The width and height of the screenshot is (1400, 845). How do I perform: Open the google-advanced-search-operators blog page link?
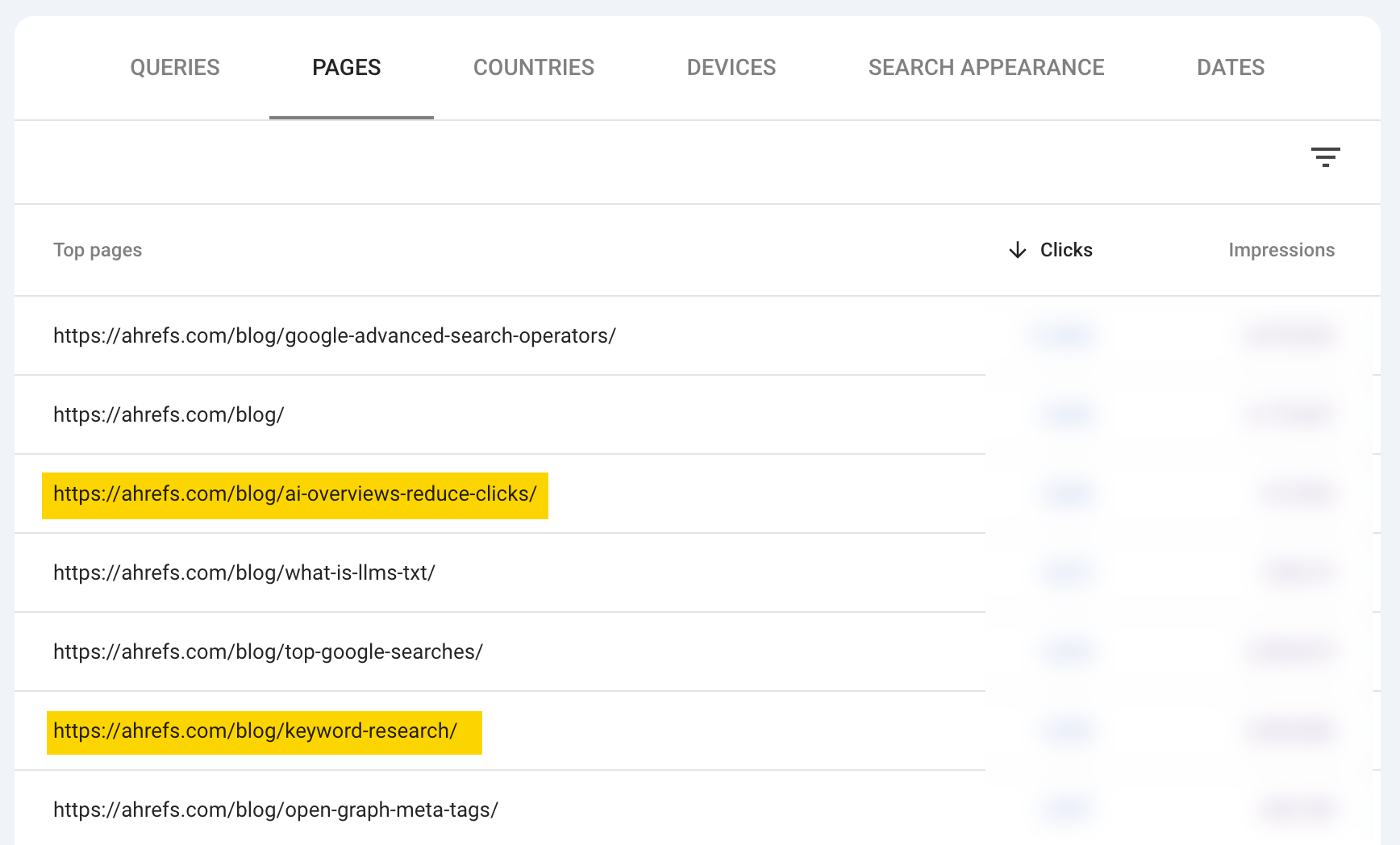334,335
